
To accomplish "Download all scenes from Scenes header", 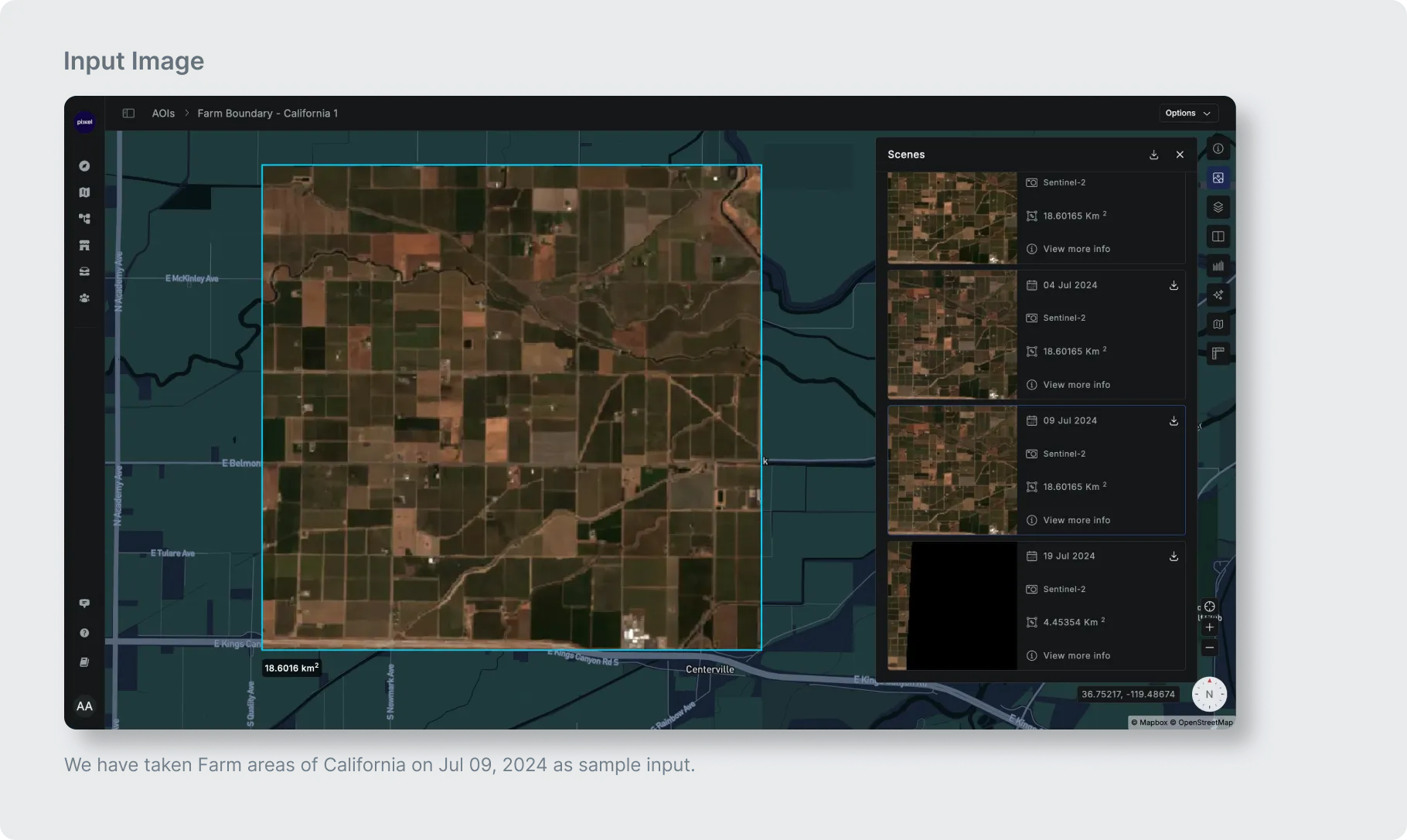I will coord(1153,155).
